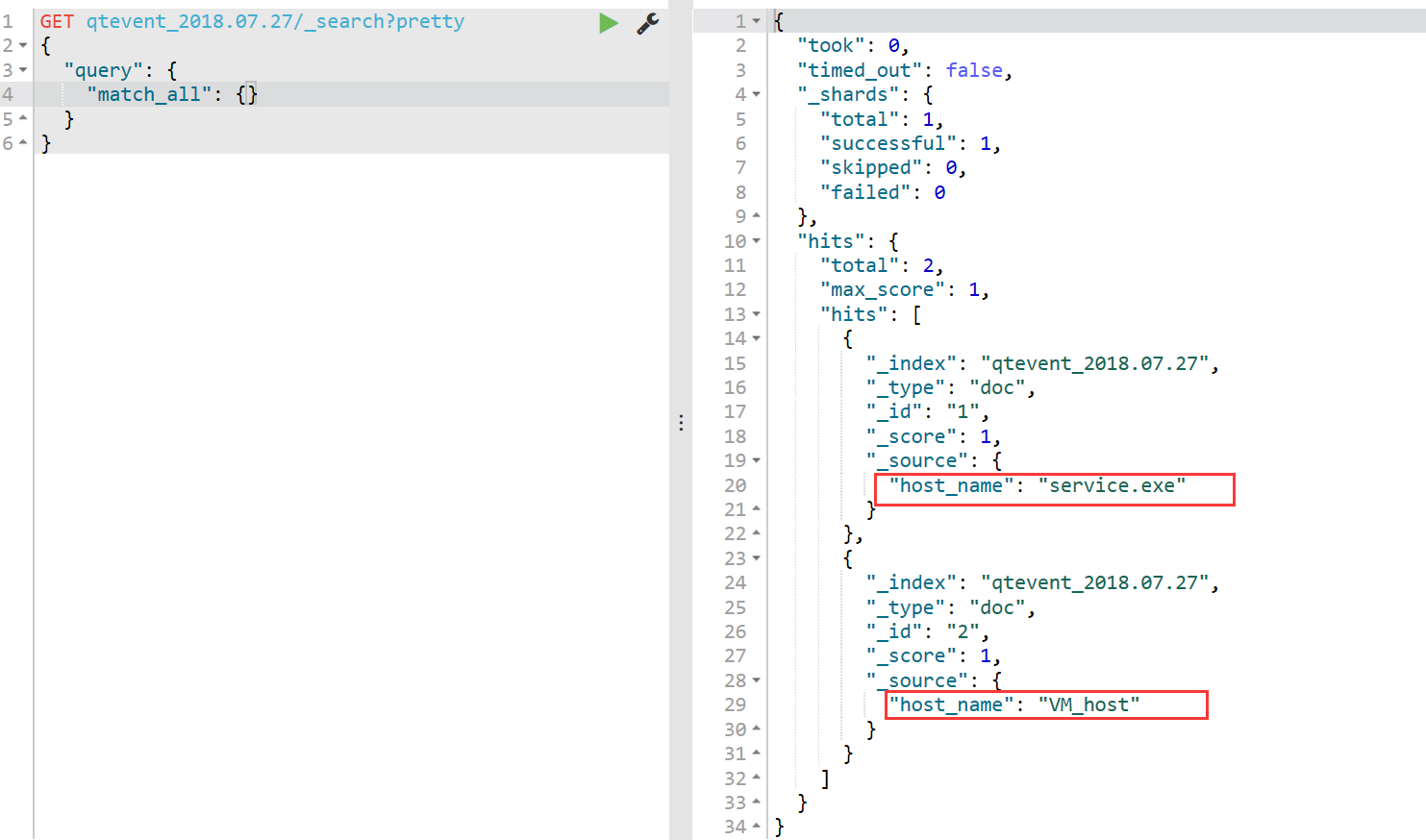
Task: Collapse the response root object at line 1
Action: (757, 21)
